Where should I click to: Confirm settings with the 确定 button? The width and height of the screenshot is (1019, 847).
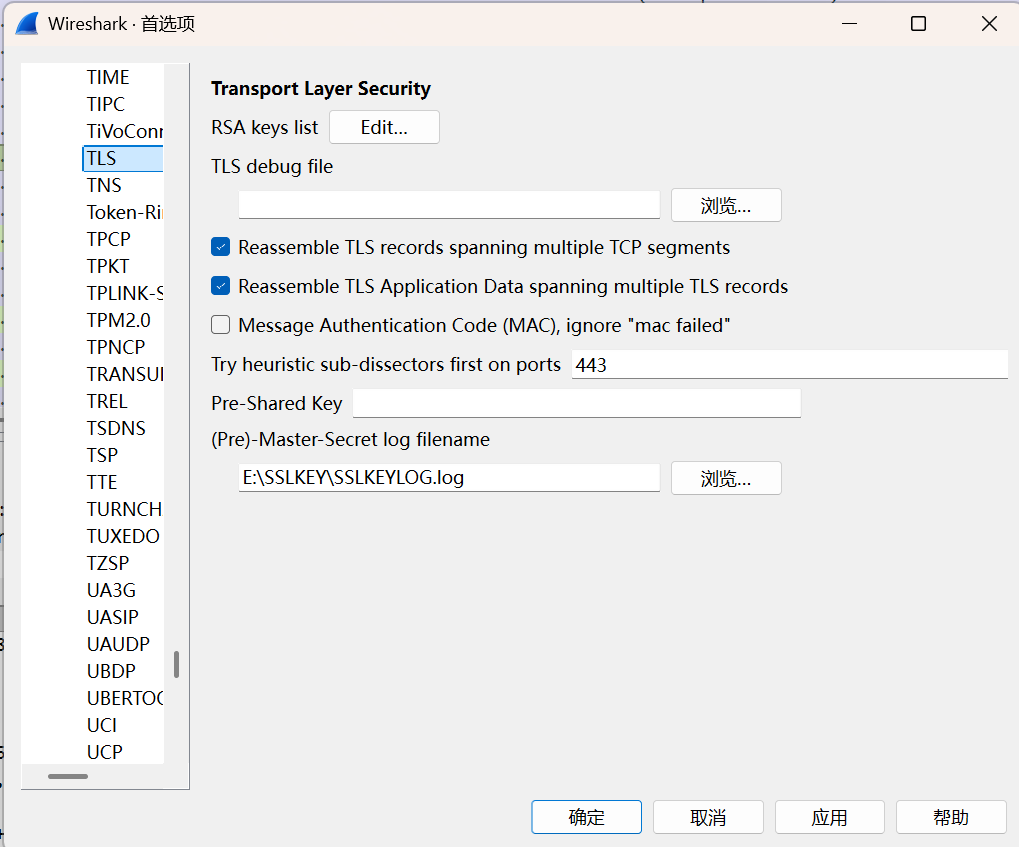pos(586,817)
